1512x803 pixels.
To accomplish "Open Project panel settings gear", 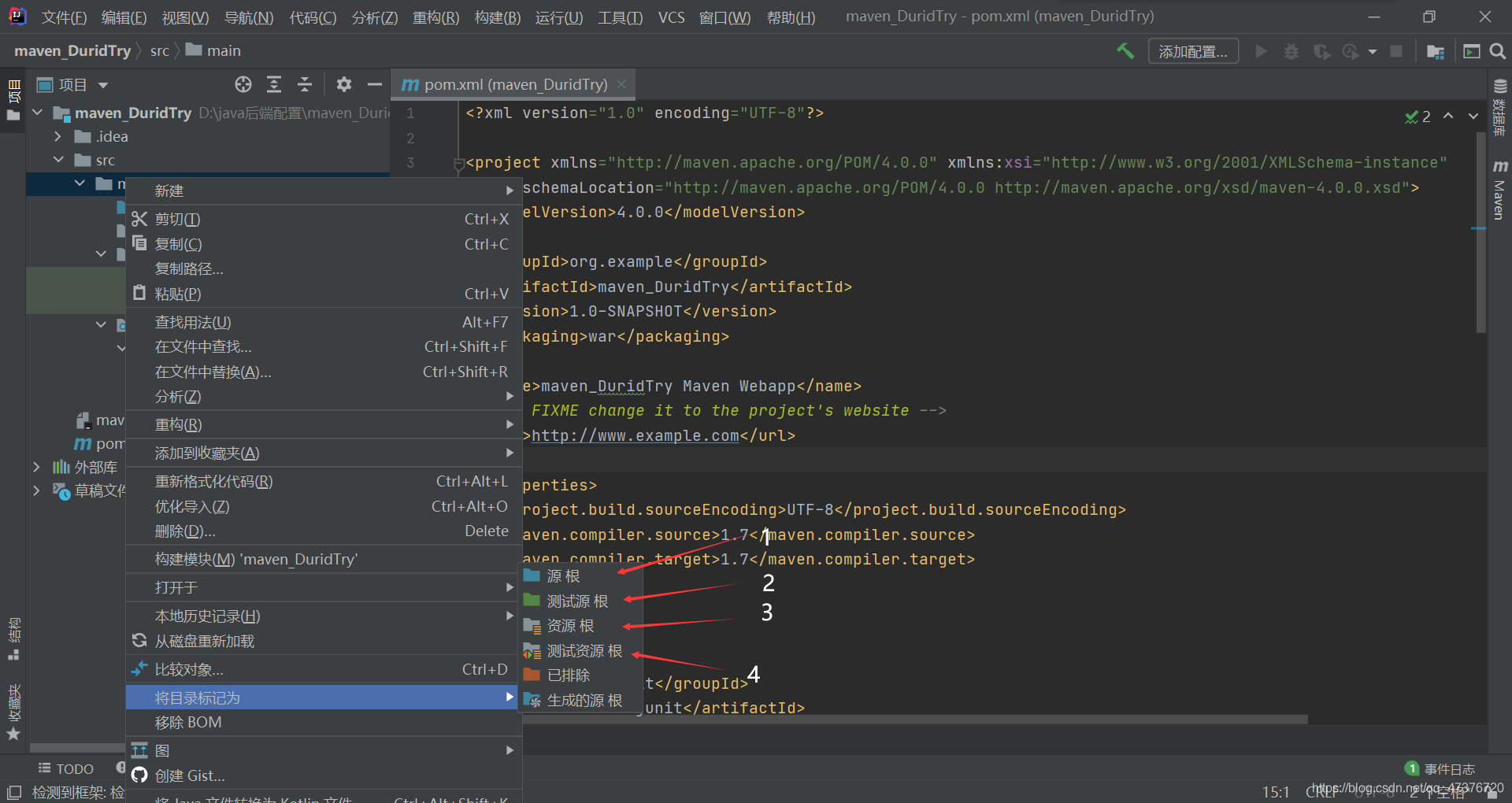I will [344, 84].
